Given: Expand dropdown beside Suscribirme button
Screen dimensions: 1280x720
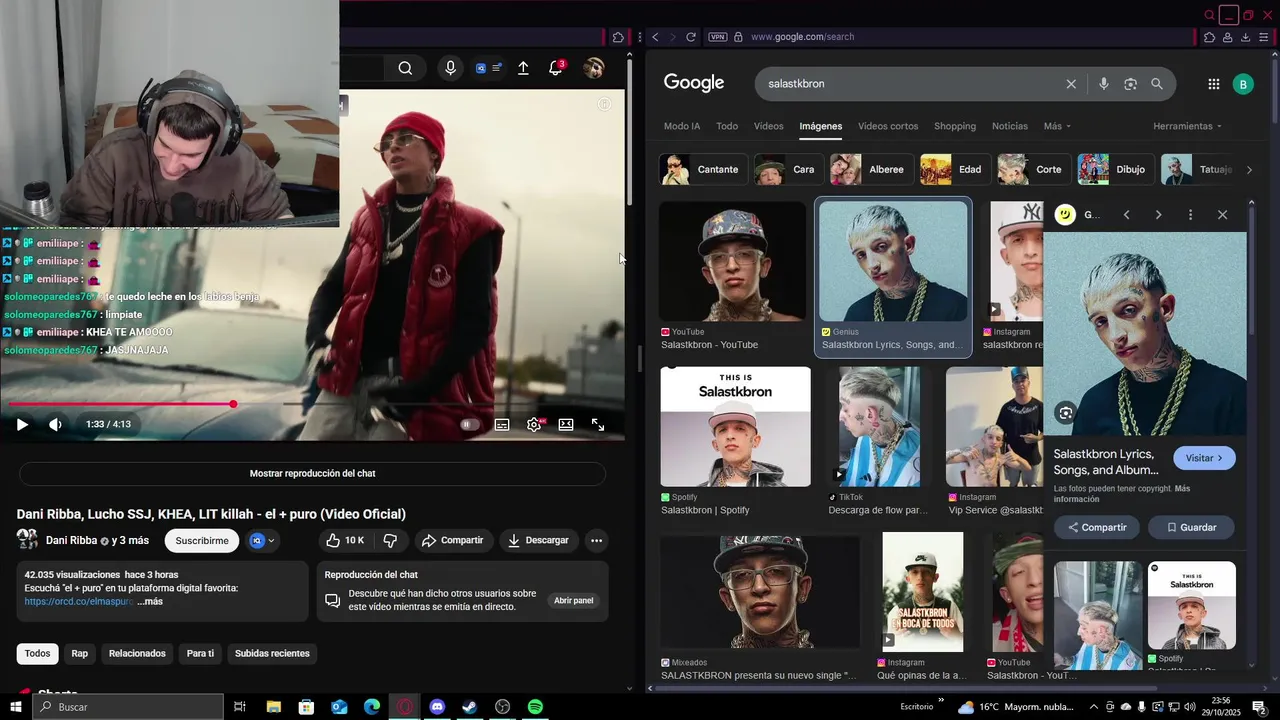Looking at the screenshot, I should (x=263, y=541).
